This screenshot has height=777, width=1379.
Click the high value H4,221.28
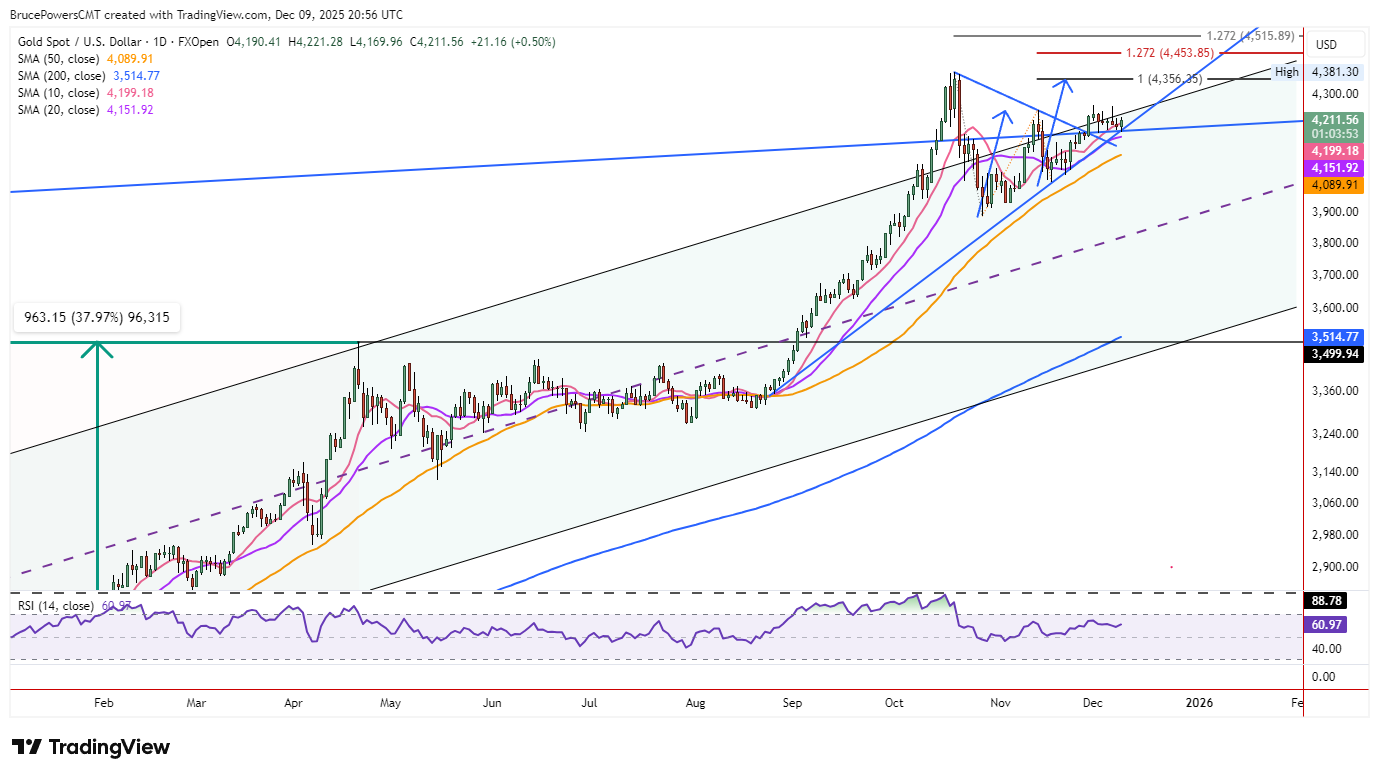(316, 42)
